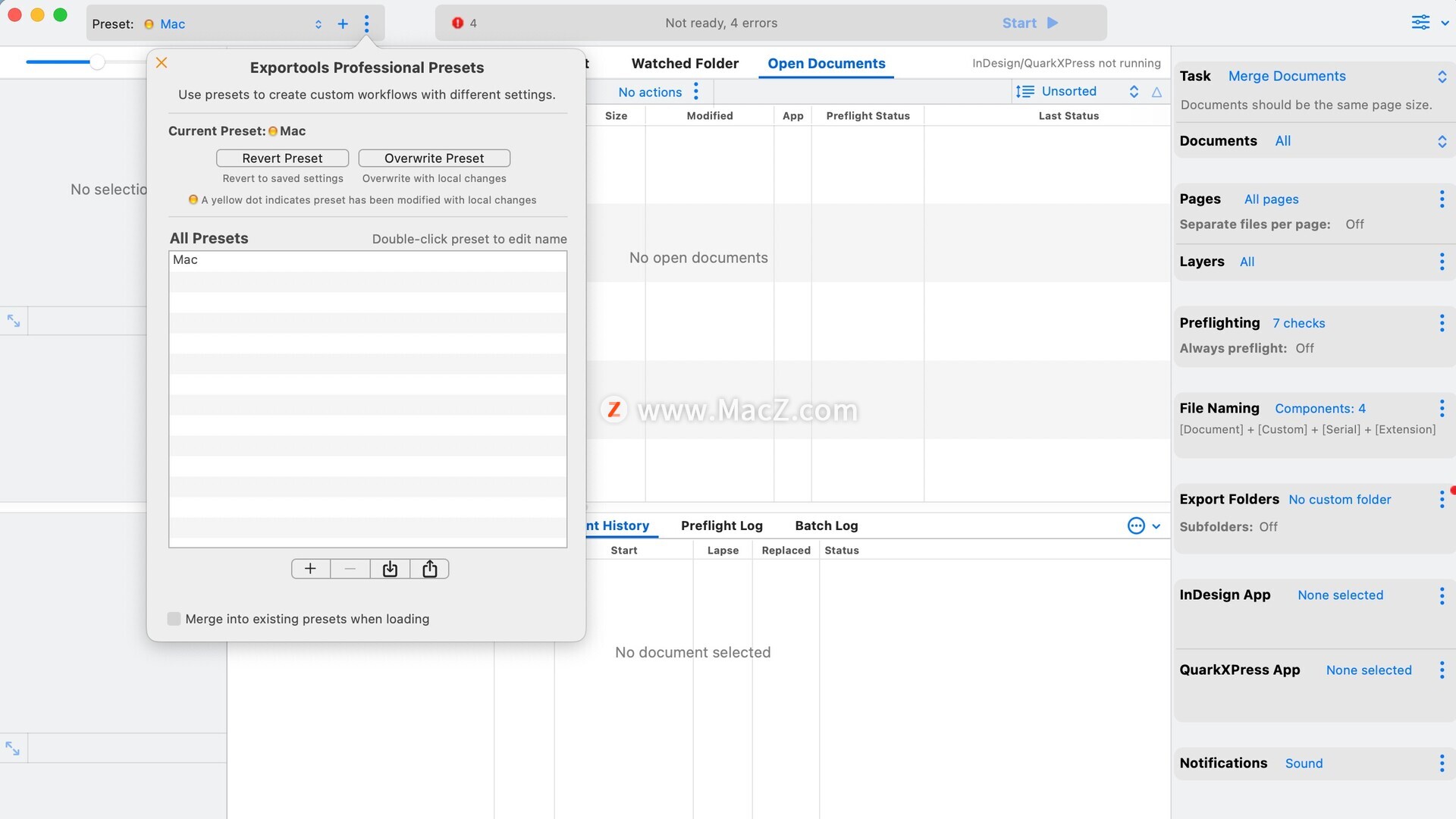Click the red error indicator icon
Viewport: 1456px width, 819px height.
457,23
